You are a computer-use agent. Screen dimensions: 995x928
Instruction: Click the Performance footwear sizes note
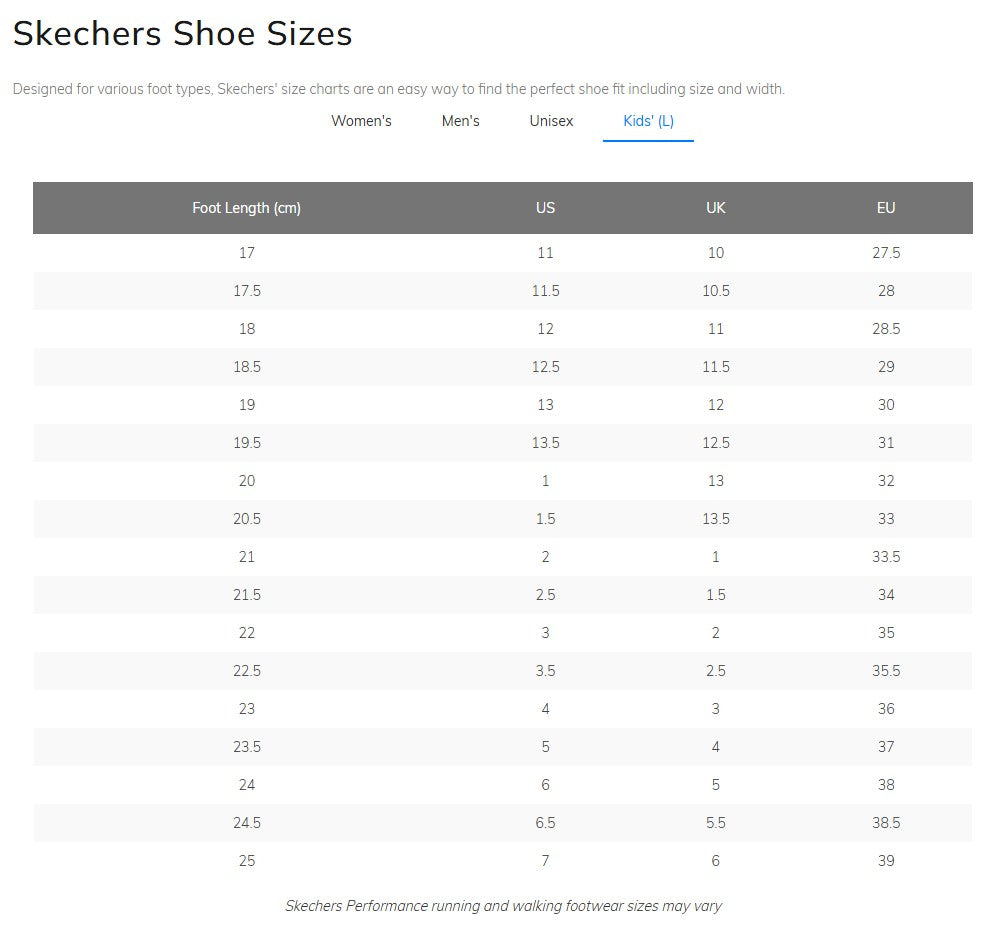(x=503, y=906)
